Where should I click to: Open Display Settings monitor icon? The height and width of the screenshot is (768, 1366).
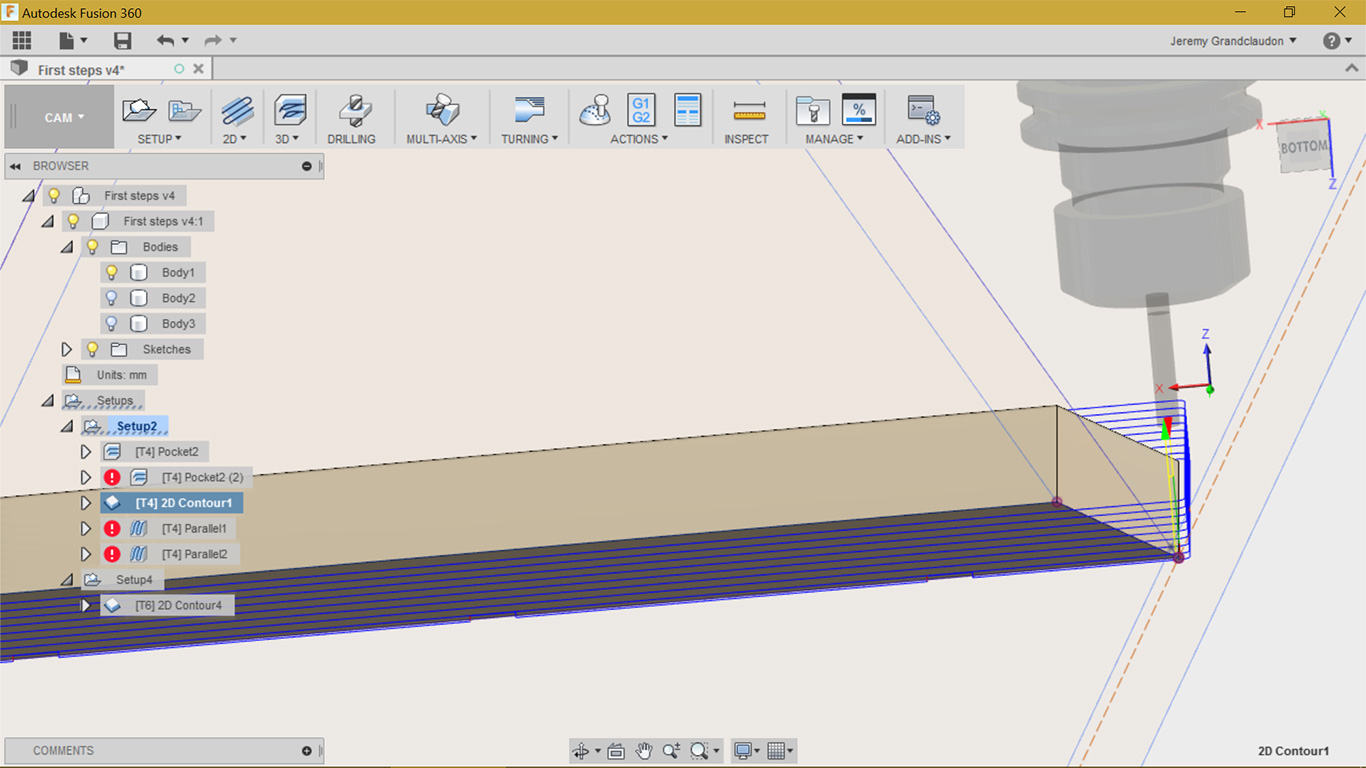tap(743, 751)
